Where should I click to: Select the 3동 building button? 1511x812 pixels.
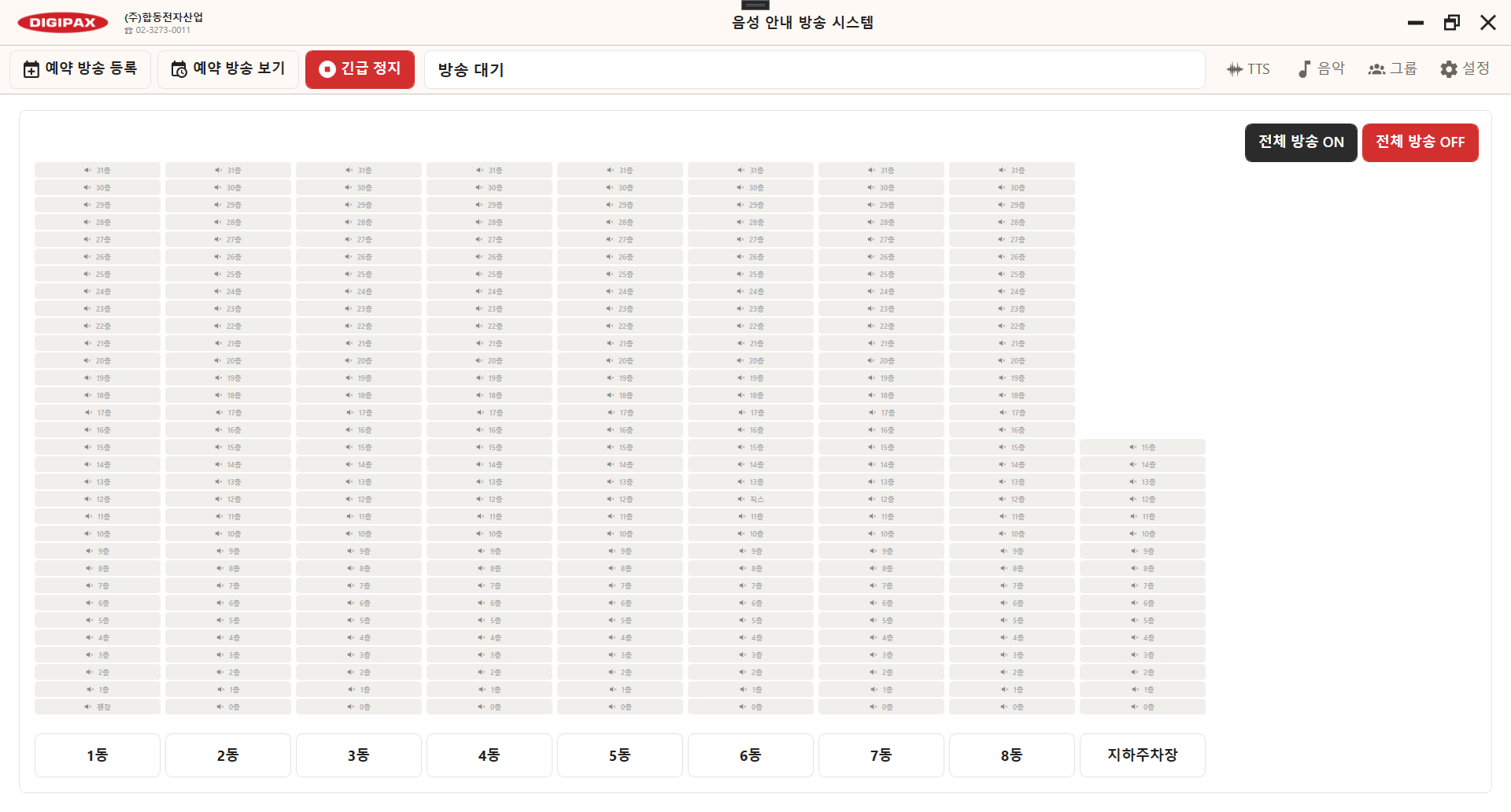359,755
